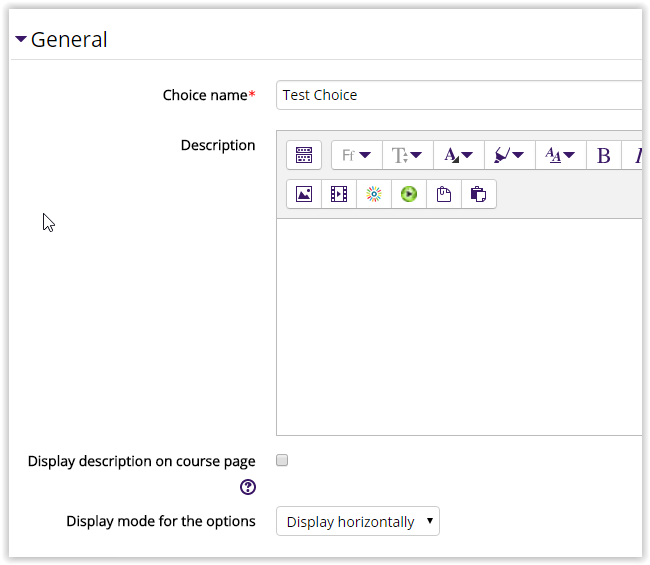Insert Moodle media with the film icon
This screenshot has width=650, height=565.
[339, 194]
